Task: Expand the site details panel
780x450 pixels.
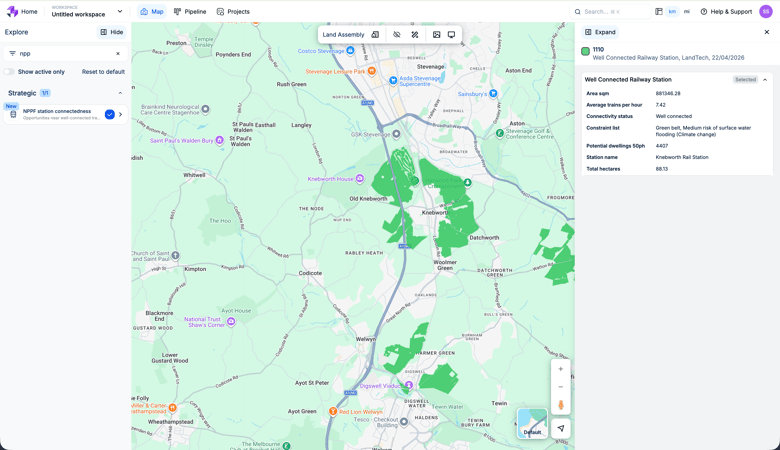Action: coord(600,32)
